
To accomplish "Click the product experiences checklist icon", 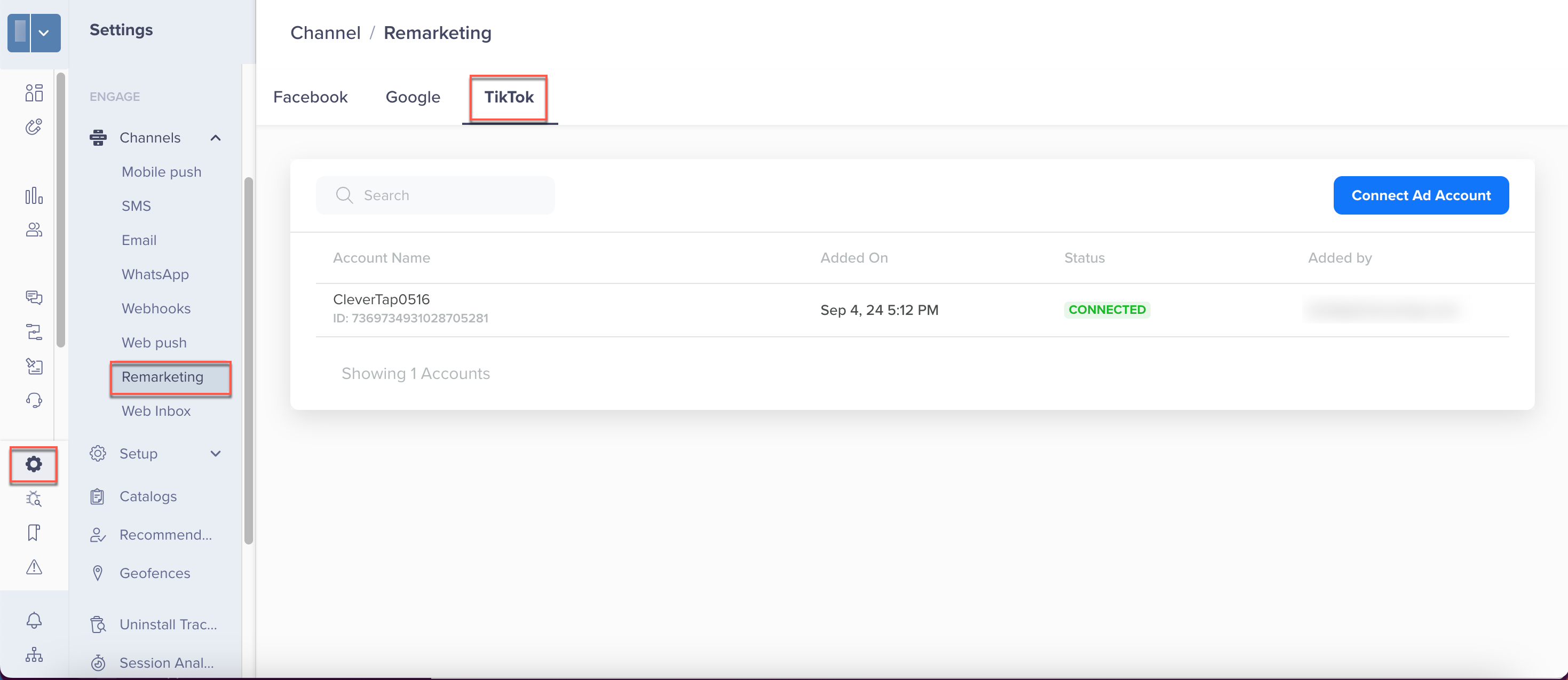I will tap(34, 366).
